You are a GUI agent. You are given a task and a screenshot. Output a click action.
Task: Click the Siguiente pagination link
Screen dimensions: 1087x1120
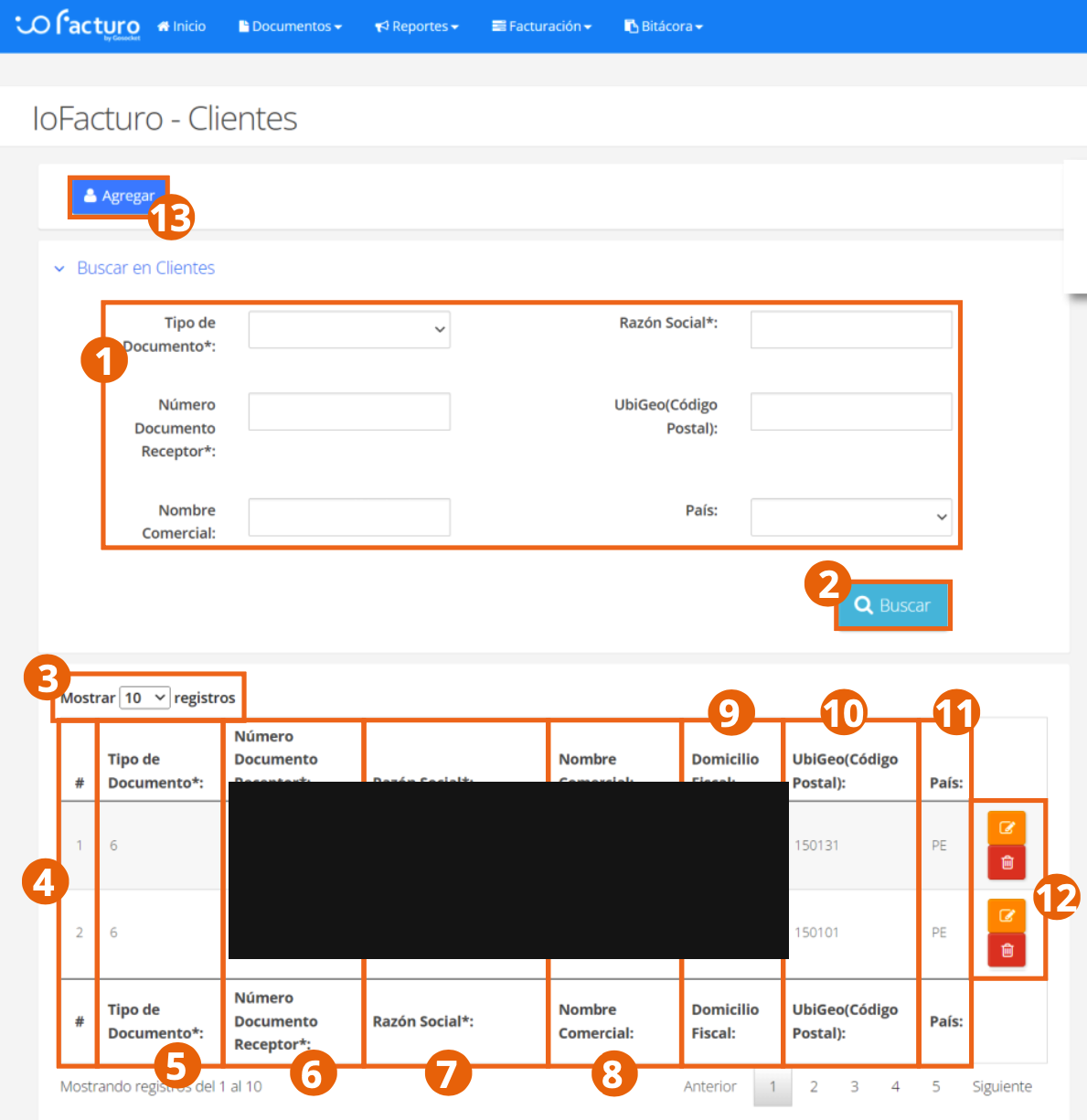point(1002,1086)
